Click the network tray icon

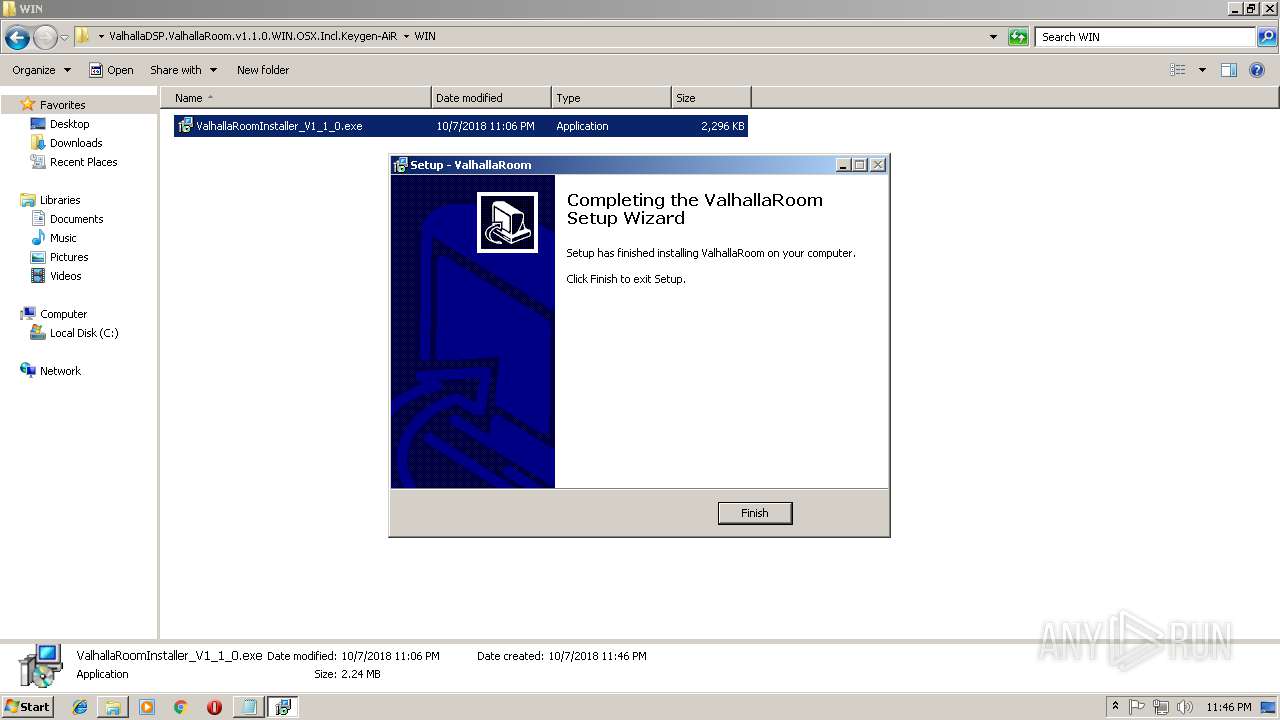1161,707
